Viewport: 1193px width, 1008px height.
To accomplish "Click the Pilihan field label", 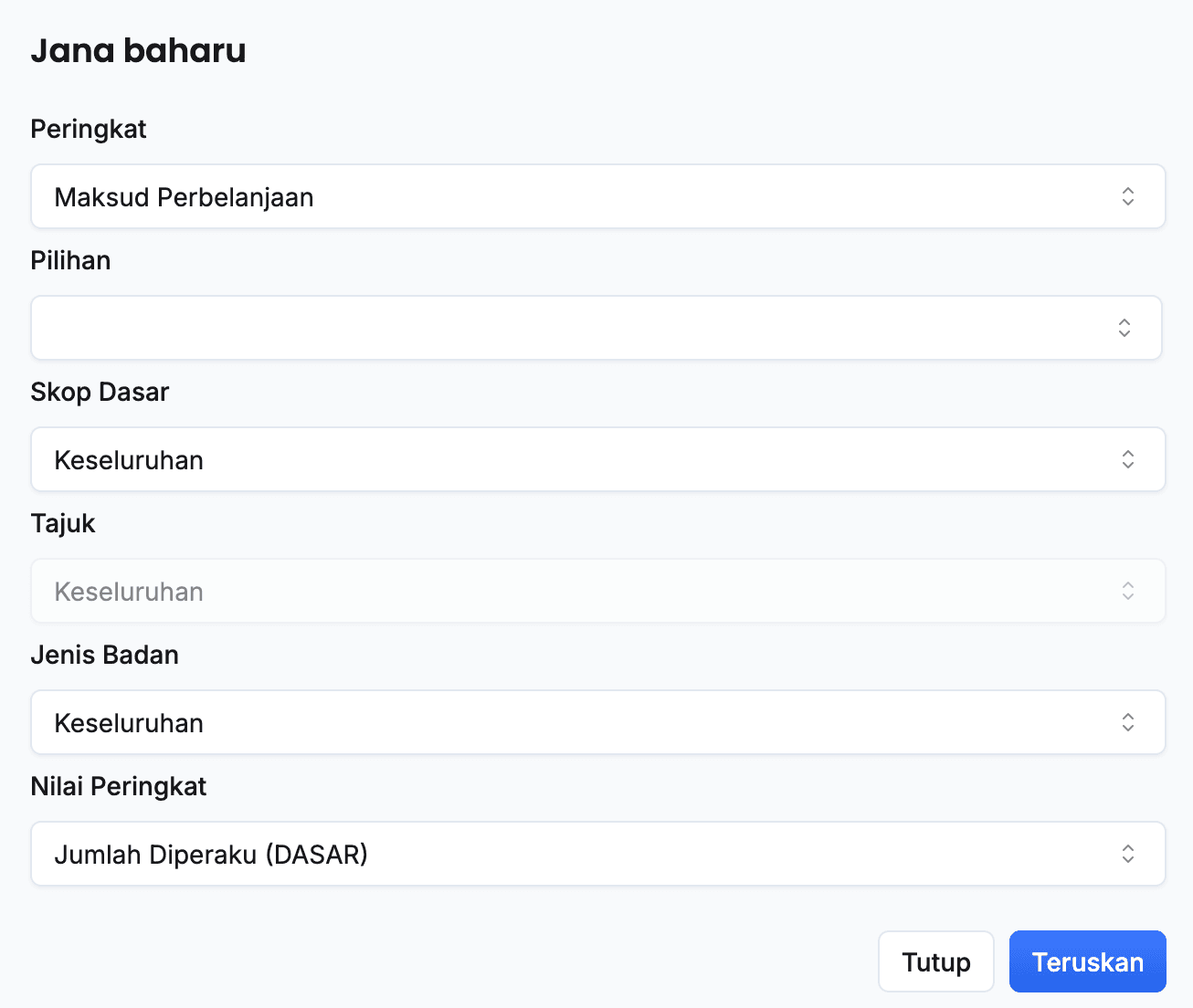I will (70, 260).
